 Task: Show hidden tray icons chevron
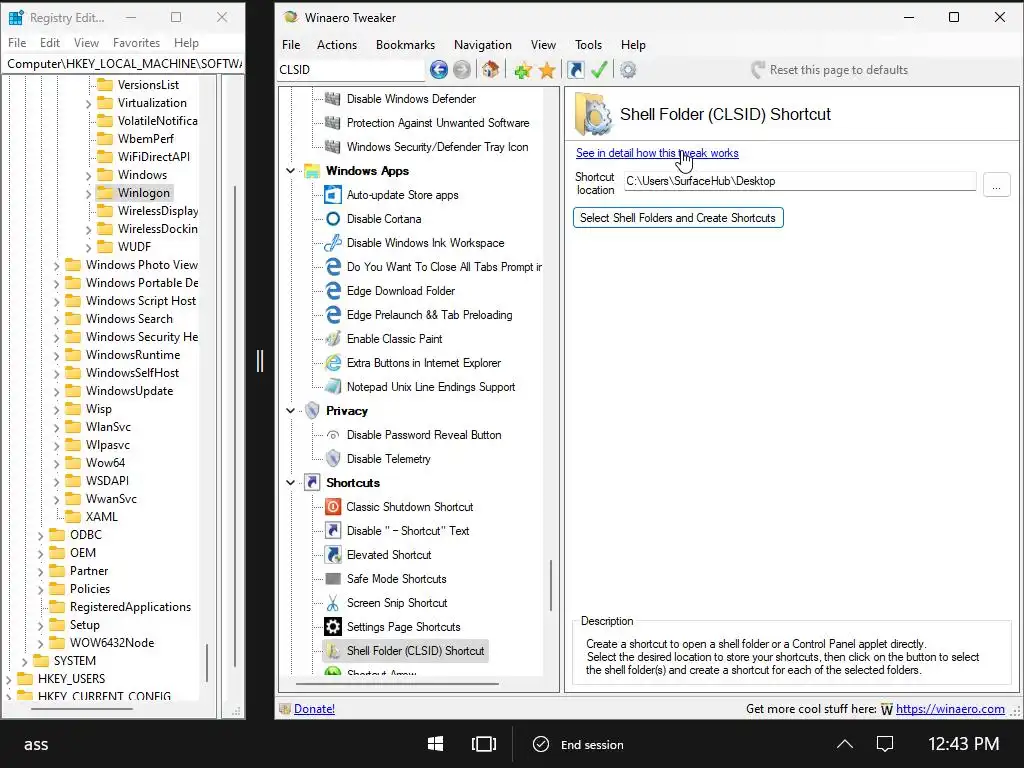pyautogui.click(x=844, y=744)
